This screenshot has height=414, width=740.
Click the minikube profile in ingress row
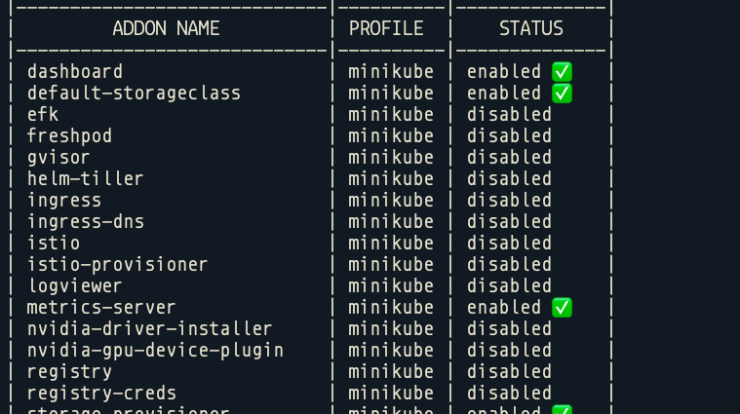(x=391, y=201)
